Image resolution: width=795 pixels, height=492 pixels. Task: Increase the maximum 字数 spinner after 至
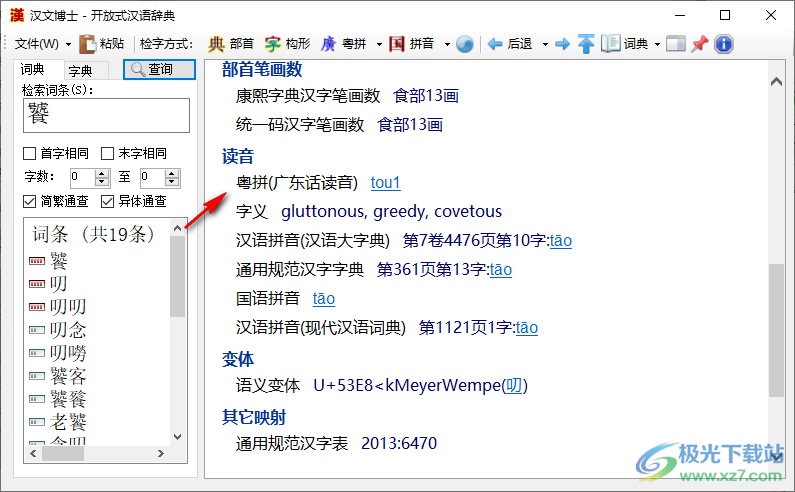[x=172, y=173]
